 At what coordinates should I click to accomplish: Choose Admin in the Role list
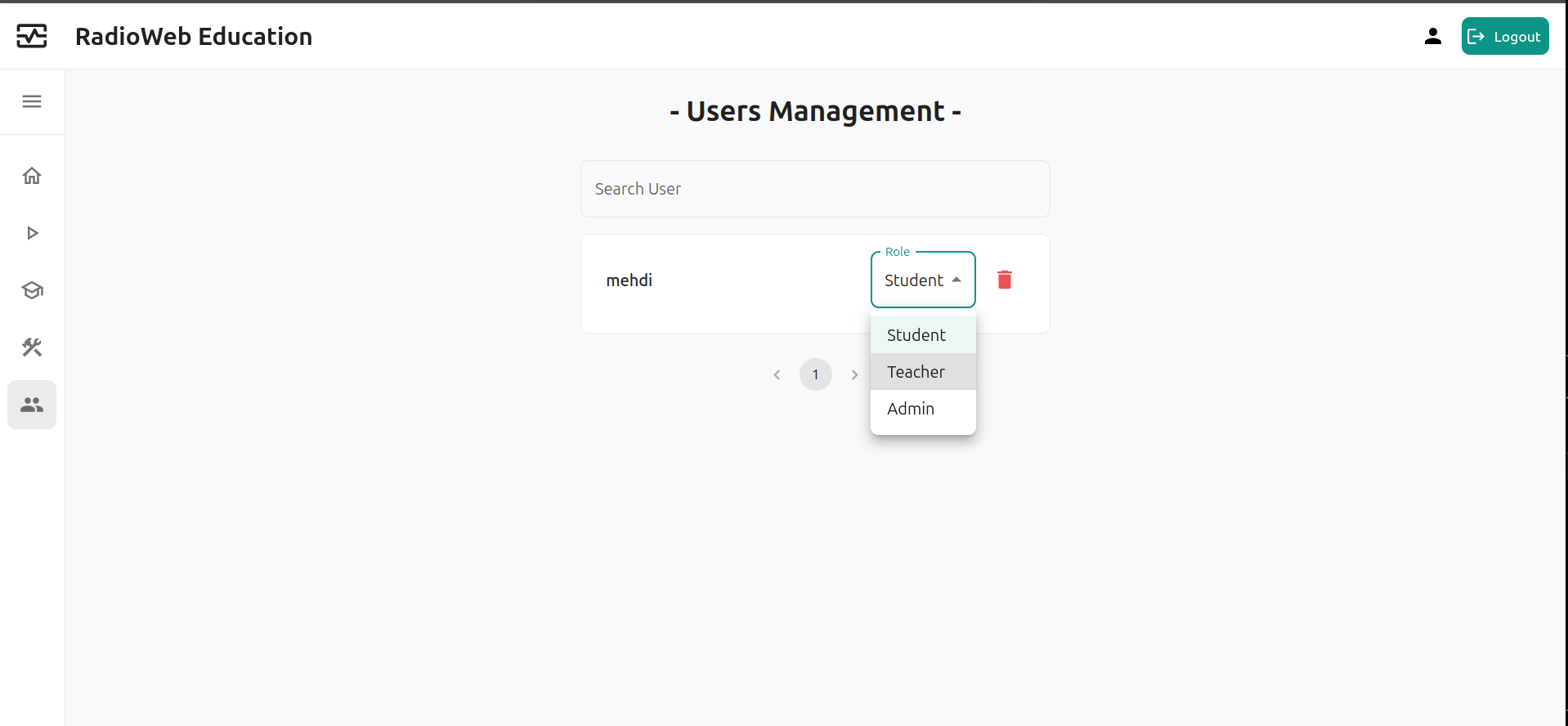tap(923, 409)
